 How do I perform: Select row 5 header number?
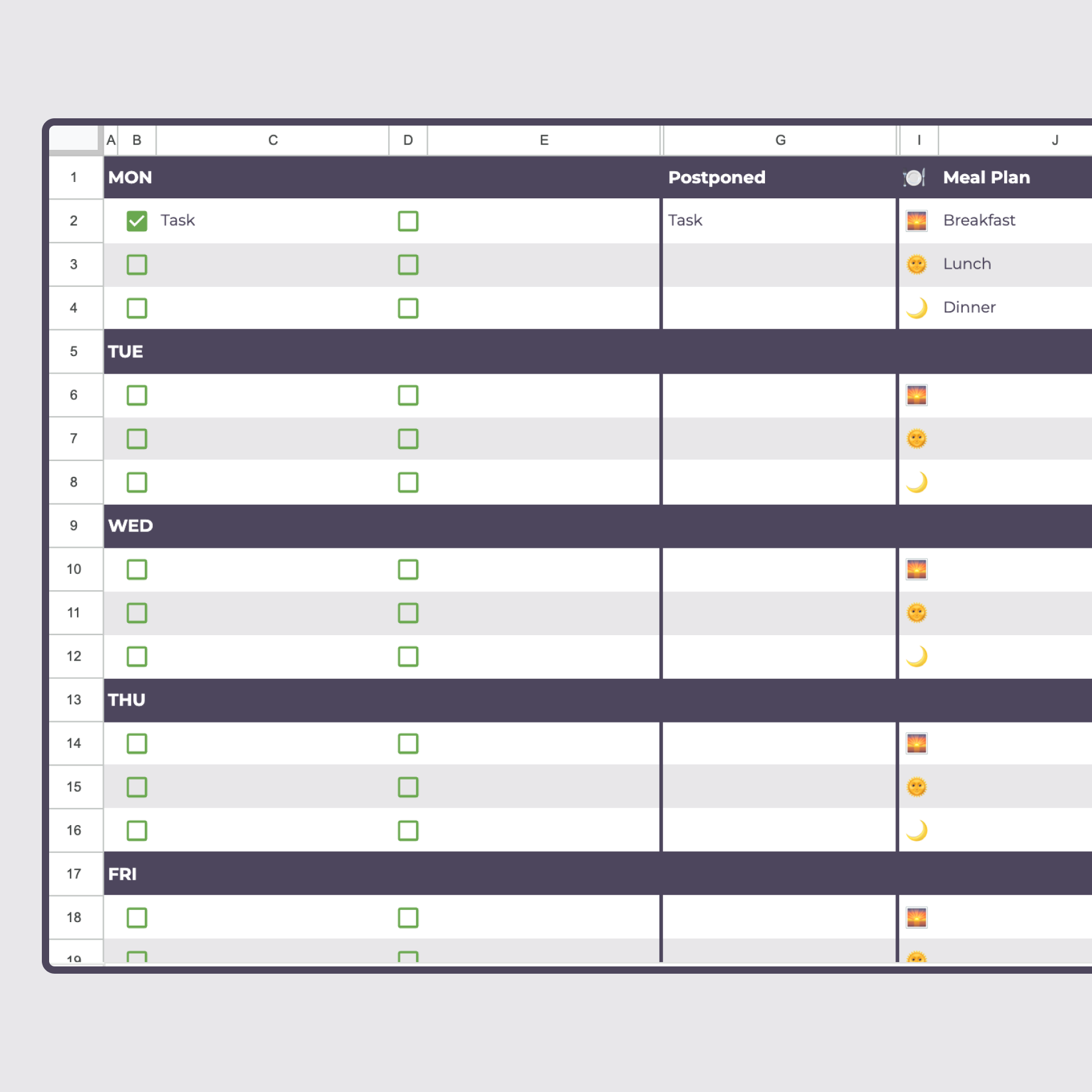click(74, 352)
